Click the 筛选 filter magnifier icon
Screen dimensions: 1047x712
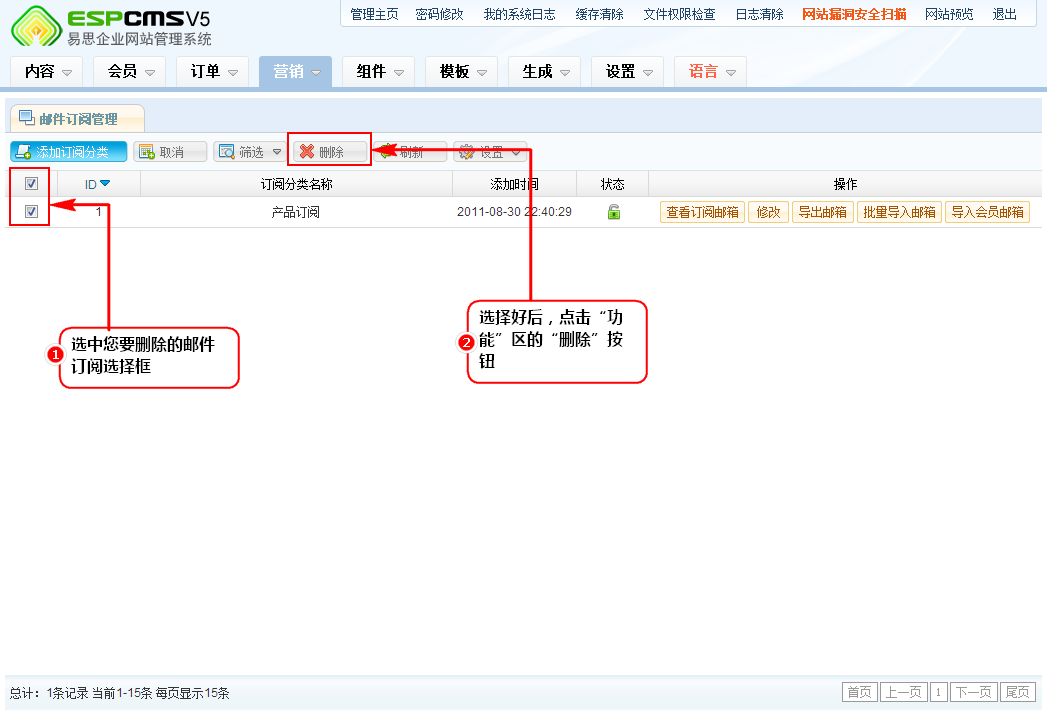pyautogui.click(x=226, y=152)
